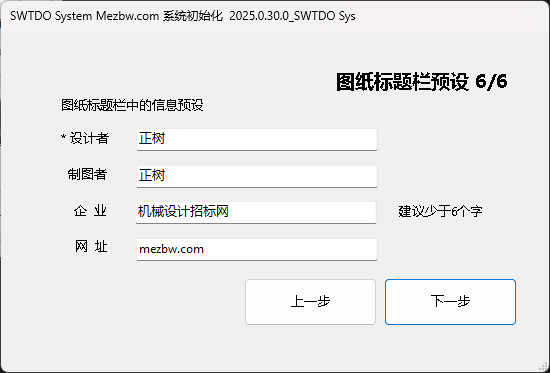Focus the 制图者 input field
The height and width of the screenshot is (373, 550).
[x=257, y=176]
